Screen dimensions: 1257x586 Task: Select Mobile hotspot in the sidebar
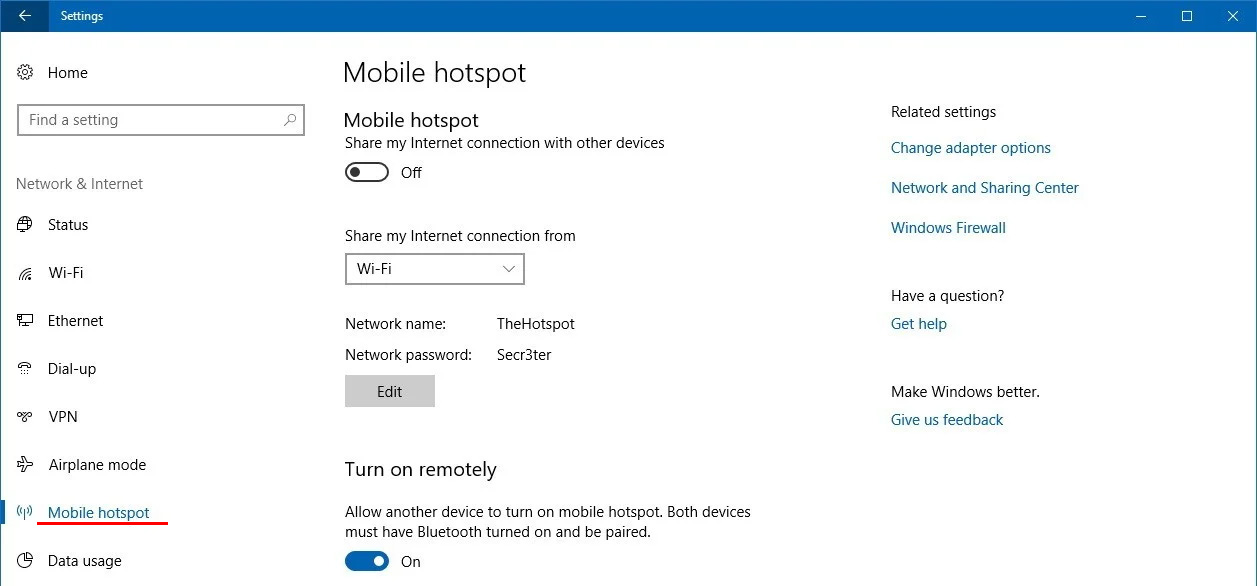click(98, 513)
